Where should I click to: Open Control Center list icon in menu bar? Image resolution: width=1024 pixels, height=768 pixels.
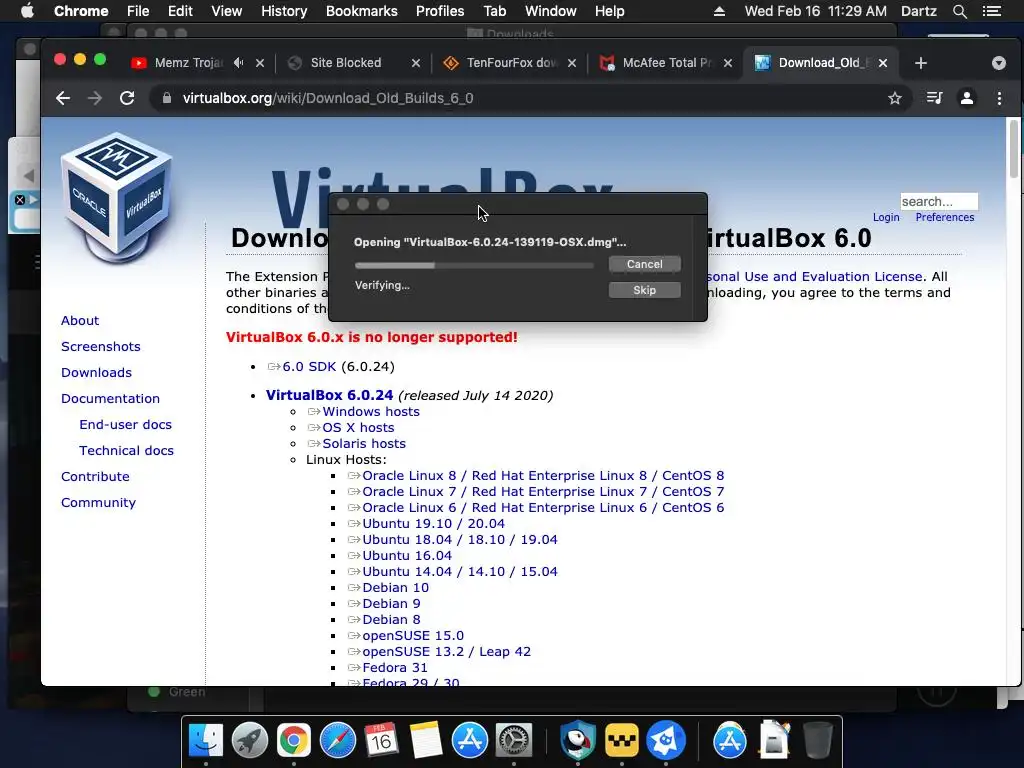[x=992, y=11]
